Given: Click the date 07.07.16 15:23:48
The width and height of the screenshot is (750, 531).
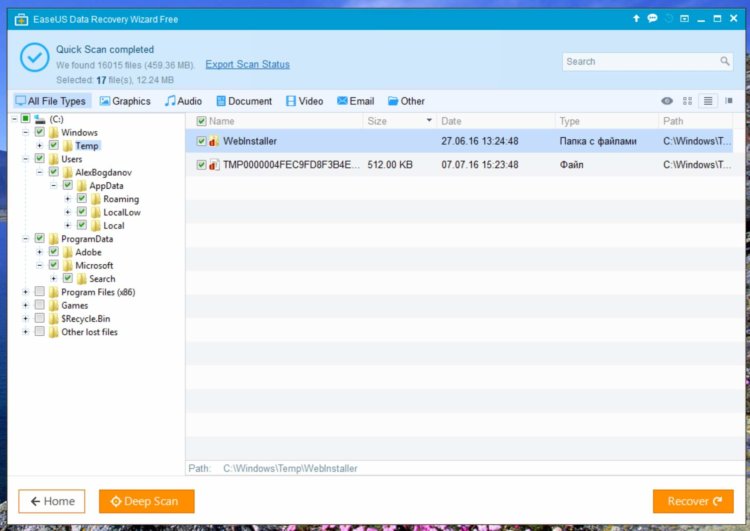Looking at the screenshot, I should pos(480,165).
